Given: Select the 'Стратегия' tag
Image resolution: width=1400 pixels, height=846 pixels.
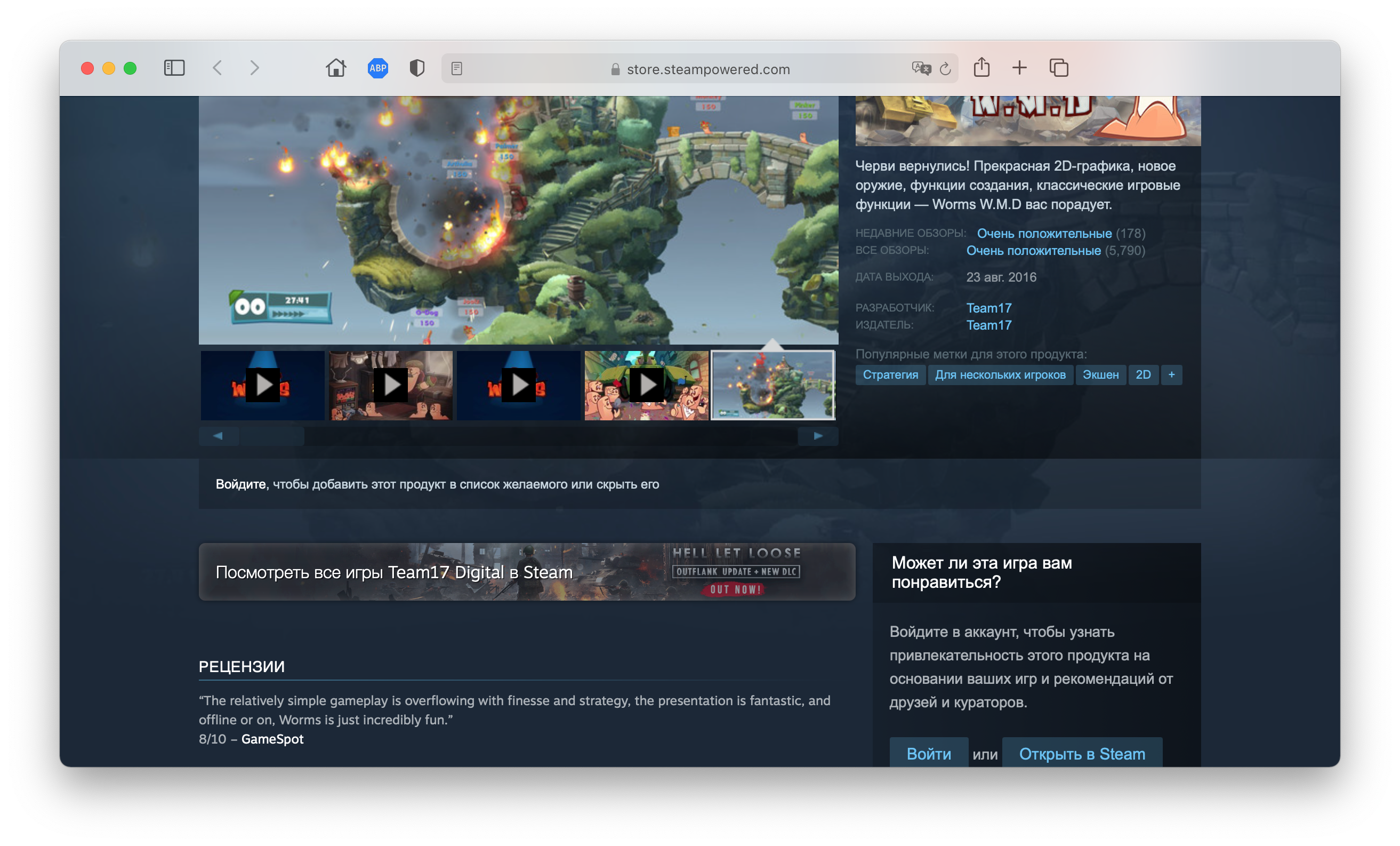Looking at the screenshot, I should point(890,374).
